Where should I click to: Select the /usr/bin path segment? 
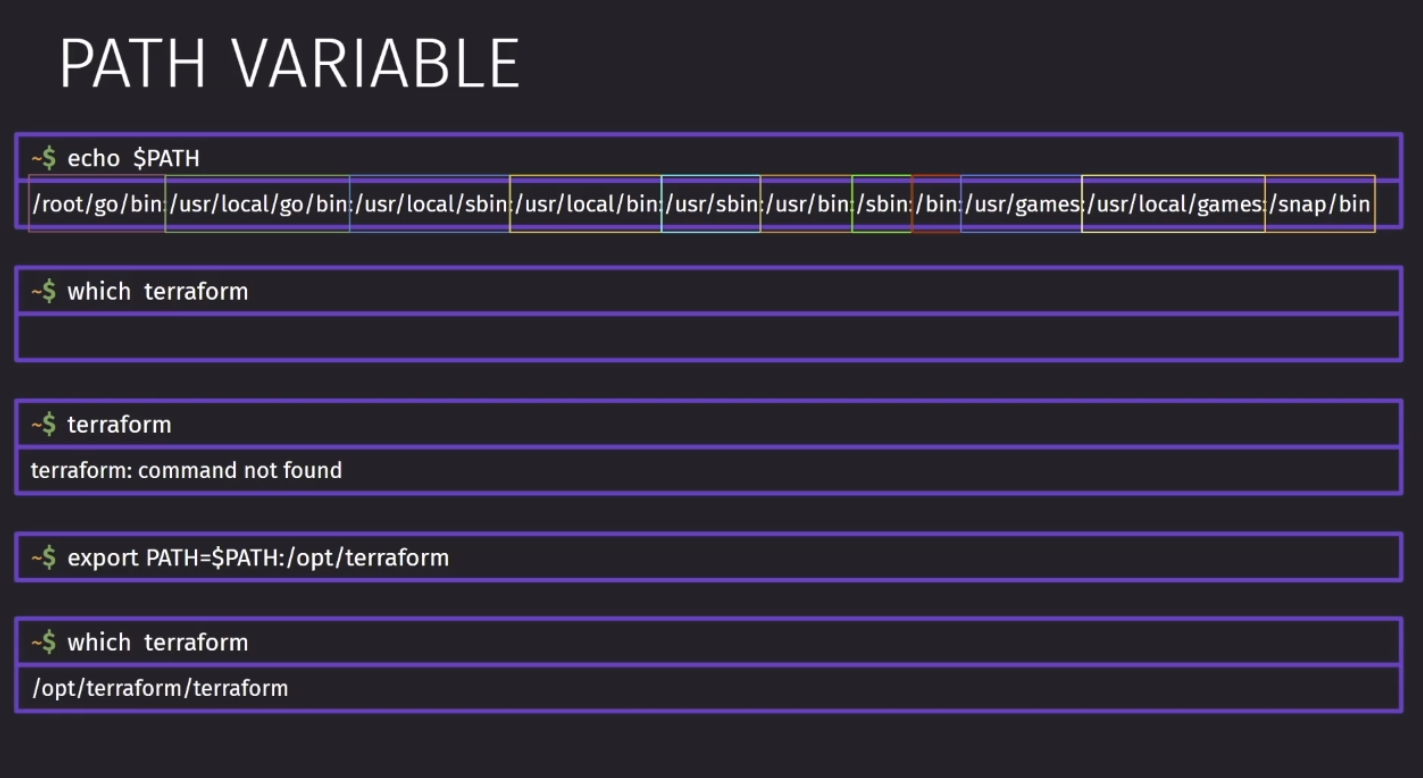click(807, 204)
